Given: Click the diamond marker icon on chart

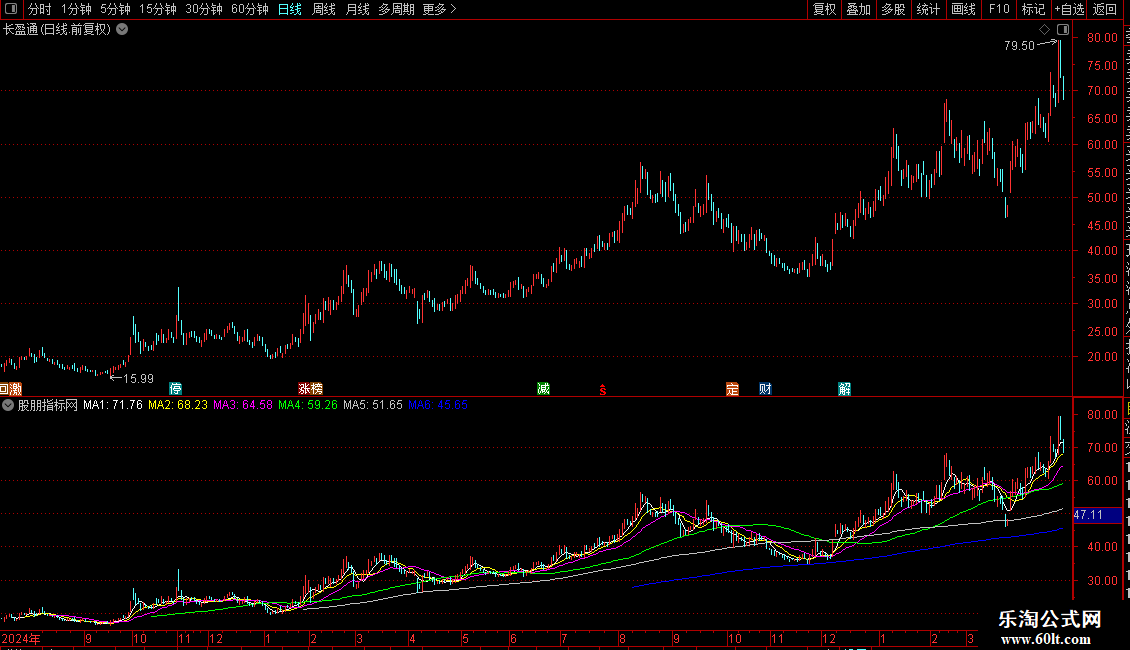Looking at the screenshot, I should point(1044,30).
